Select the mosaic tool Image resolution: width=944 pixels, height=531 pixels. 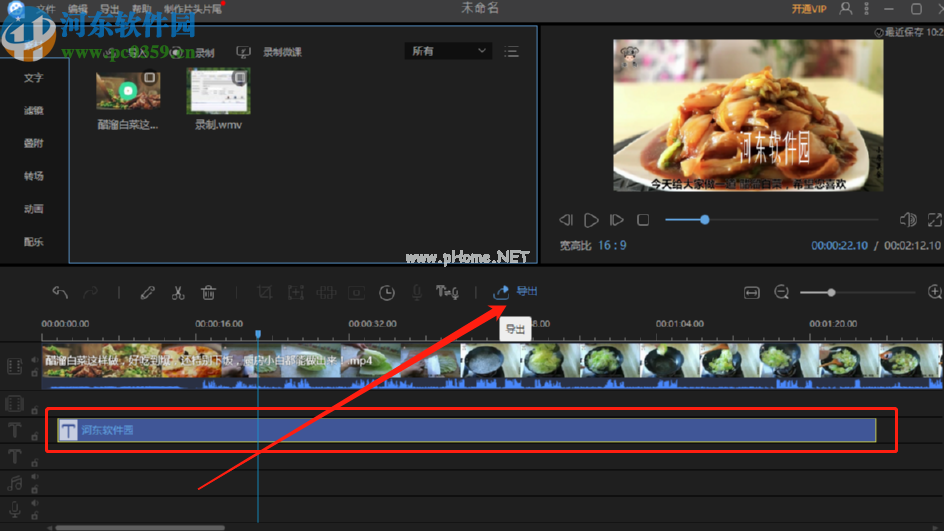click(326, 293)
